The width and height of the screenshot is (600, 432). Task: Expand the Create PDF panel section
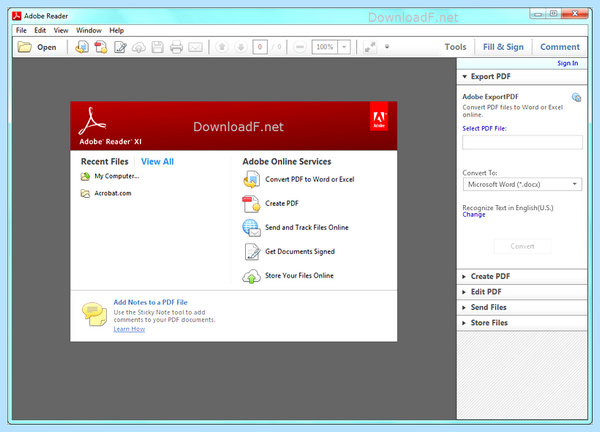522,276
